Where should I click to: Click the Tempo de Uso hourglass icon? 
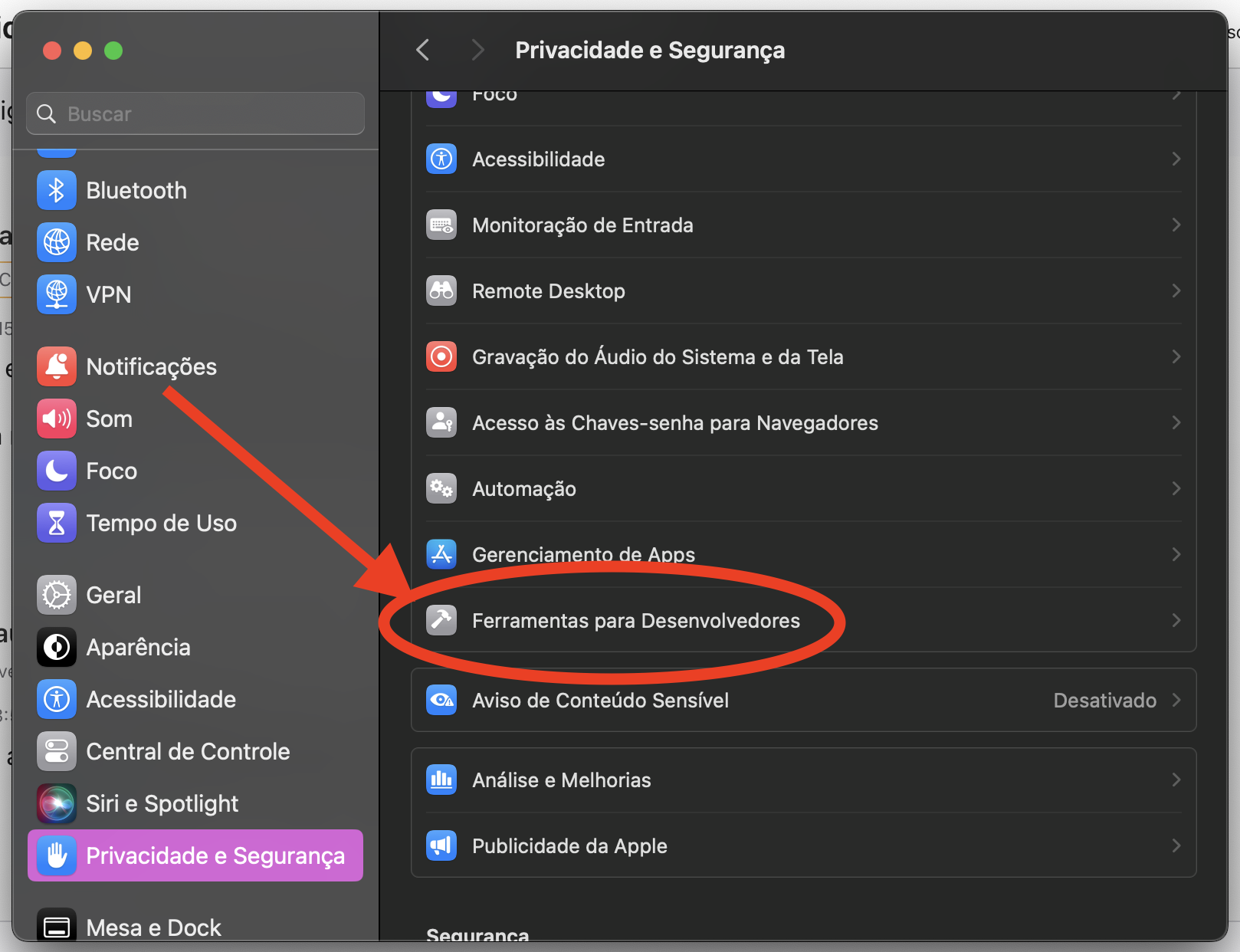[x=57, y=523]
